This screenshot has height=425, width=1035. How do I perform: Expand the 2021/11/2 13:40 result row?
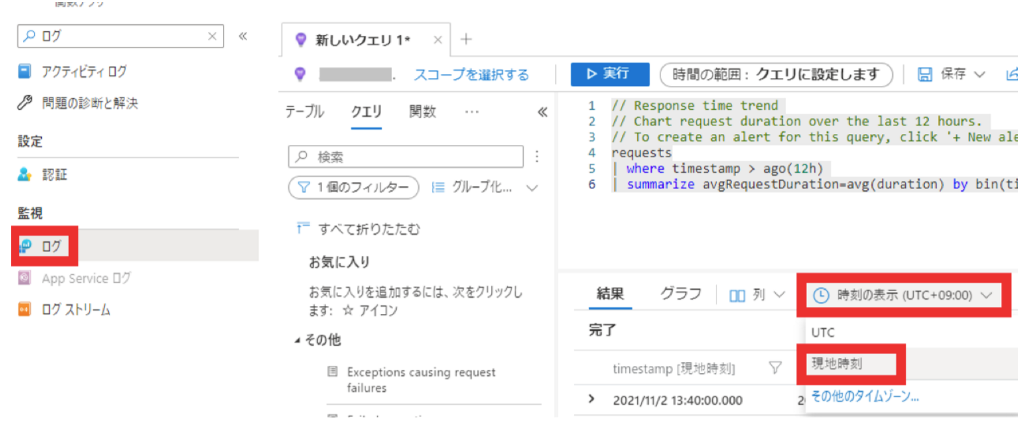pos(591,399)
